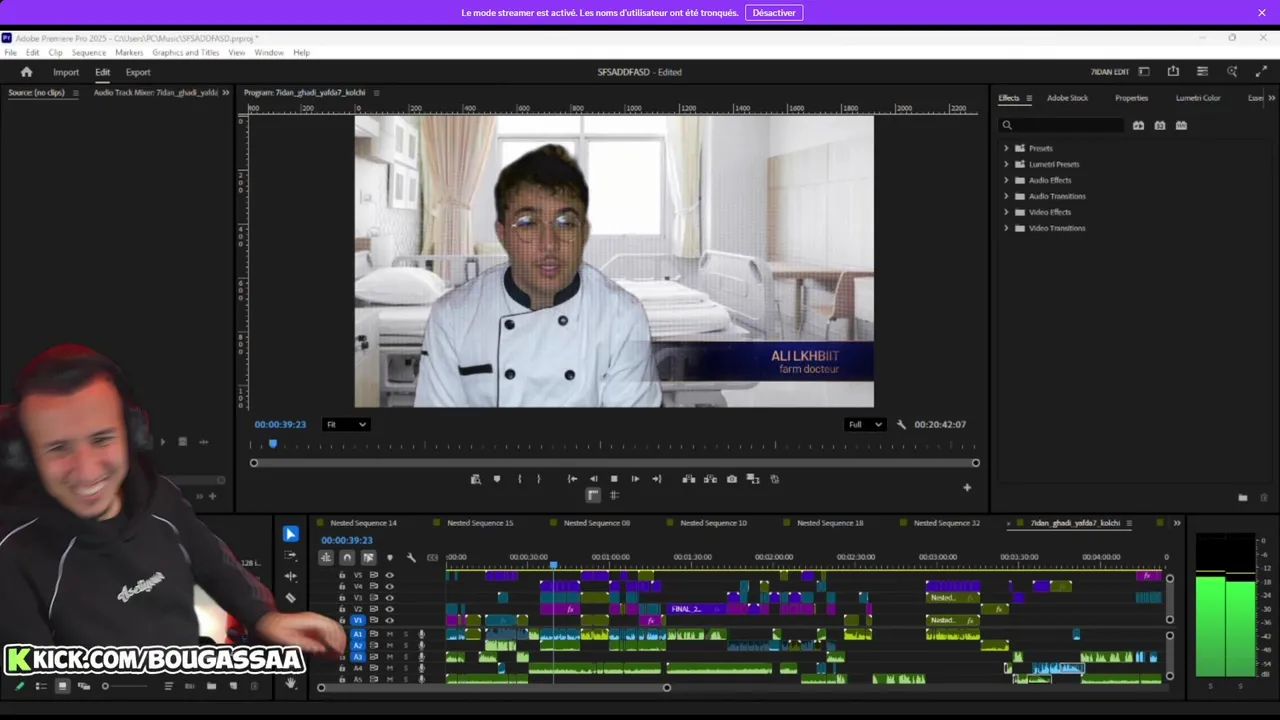The width and height of the screenshot is (1280, 720).
Task: Expand the Audio Transitions folder
Action: [1006, 196]
